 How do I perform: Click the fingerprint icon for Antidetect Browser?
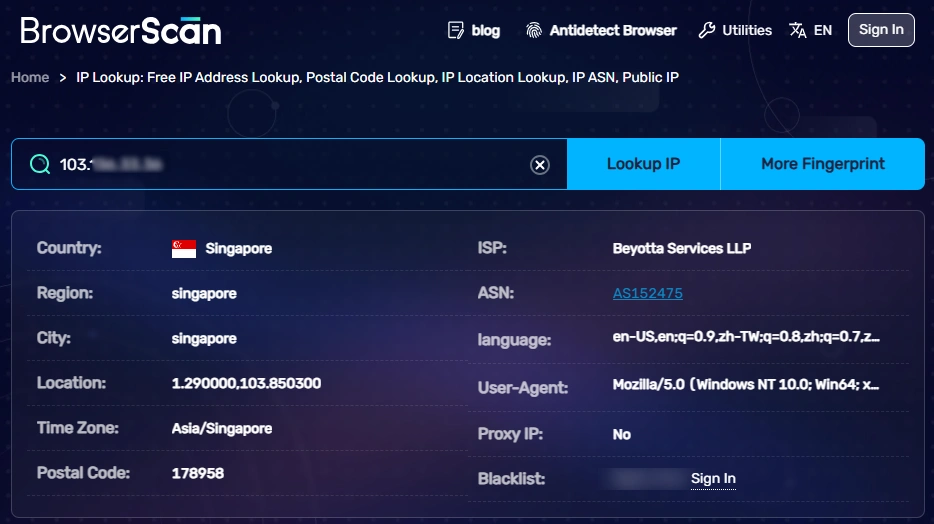click(x=534, y=30)
